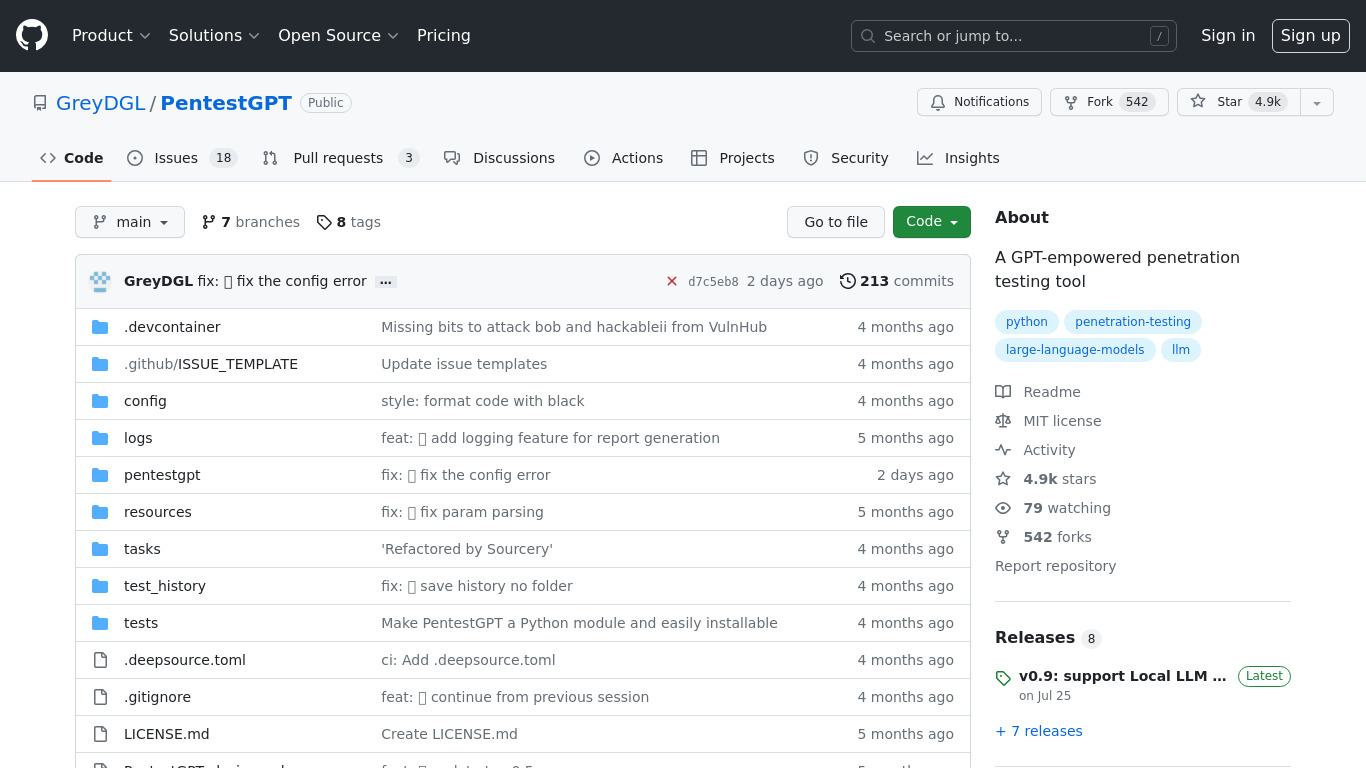The image size is (1366, 768).
Task: View the 542 forks link in About
Action: 1043,537
